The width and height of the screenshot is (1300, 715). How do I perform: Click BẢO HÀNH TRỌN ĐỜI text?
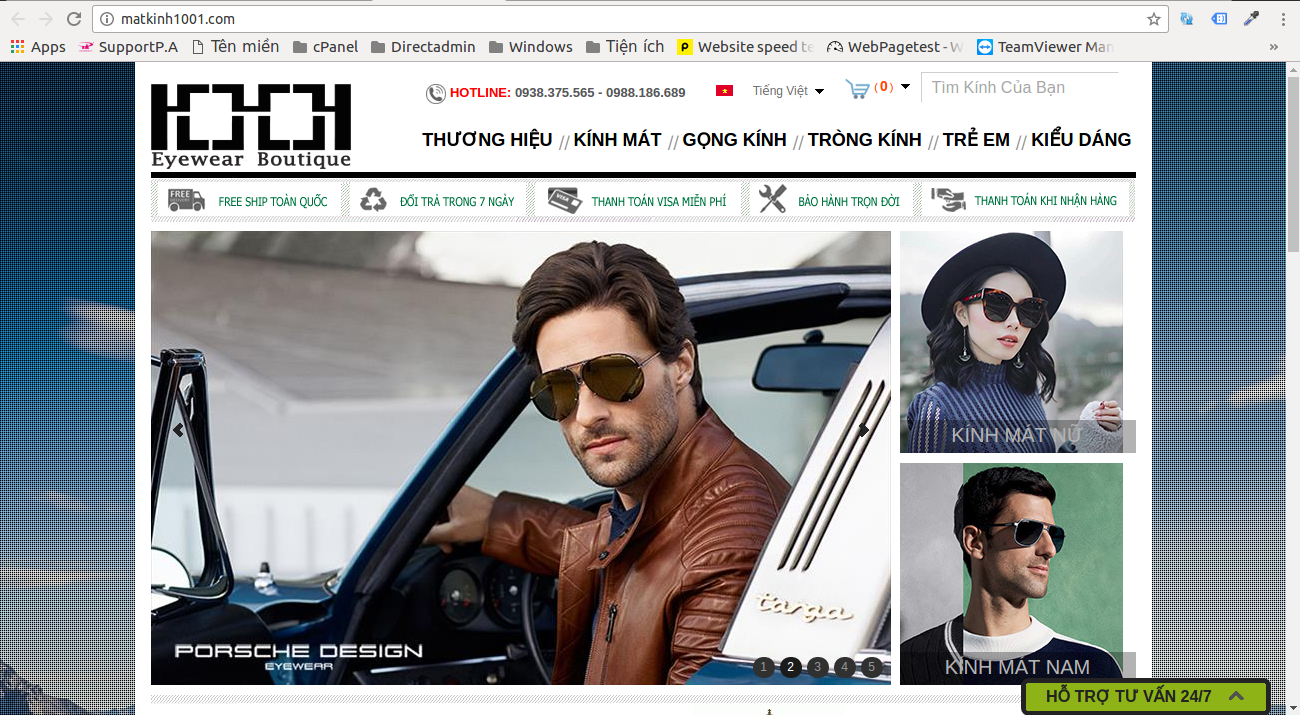pyautogui.click(x=849, y=202)
